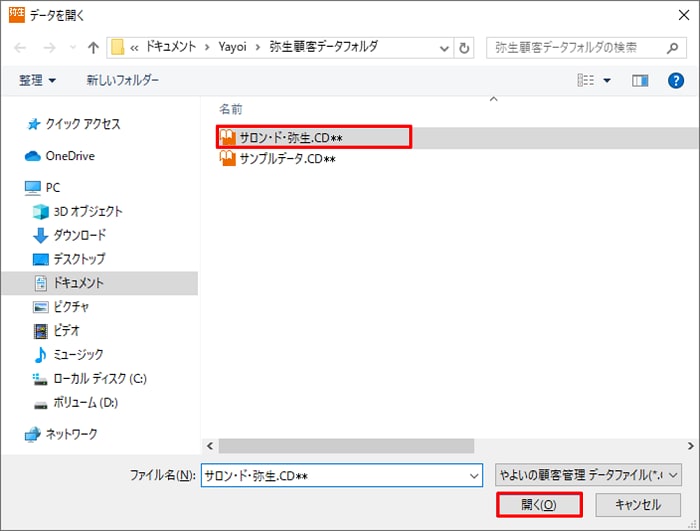This screenshot has height=531, width=700.
Task: Click the Forward navigation arrow
Action: (x=49, y=47)
